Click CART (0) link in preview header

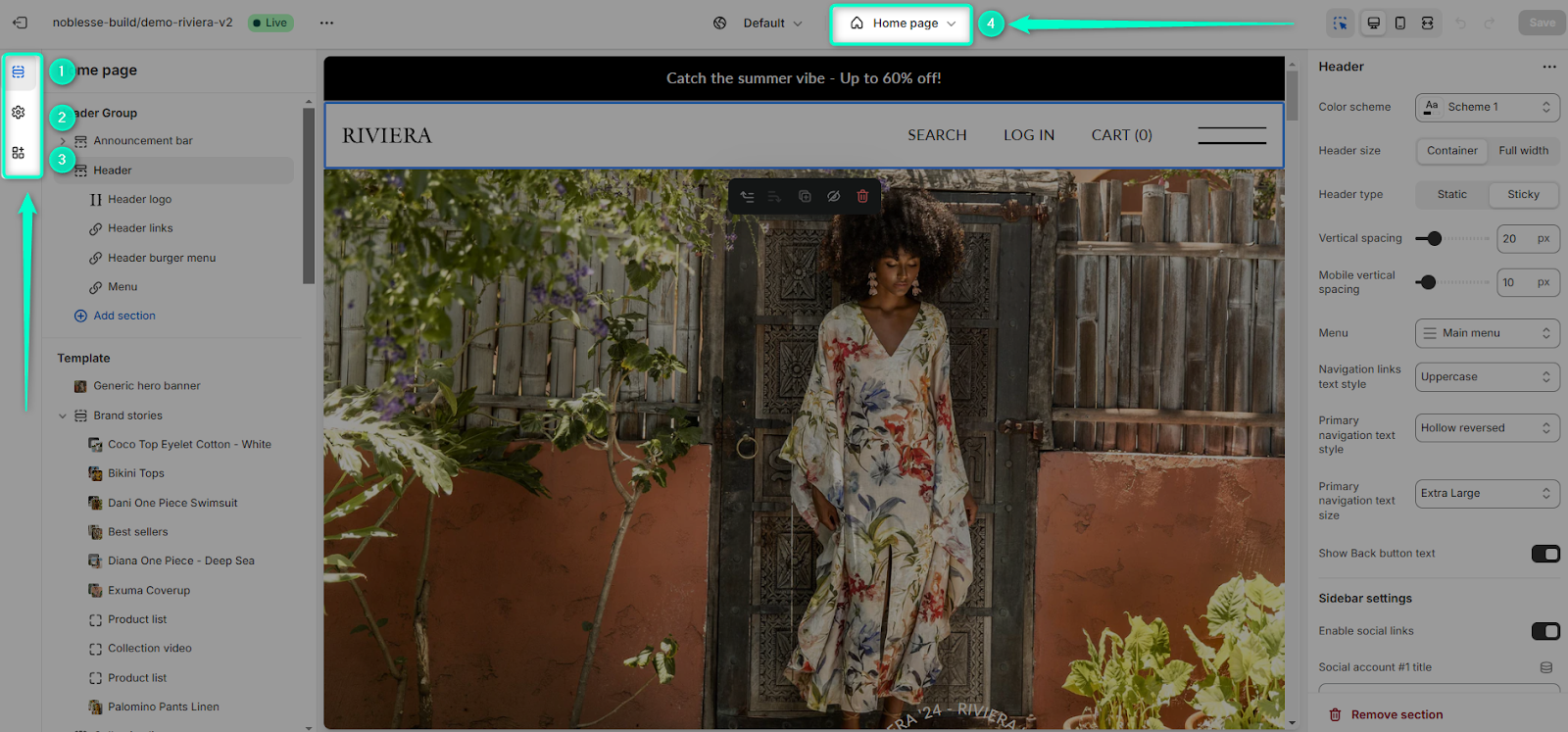tap(1122, 135)
